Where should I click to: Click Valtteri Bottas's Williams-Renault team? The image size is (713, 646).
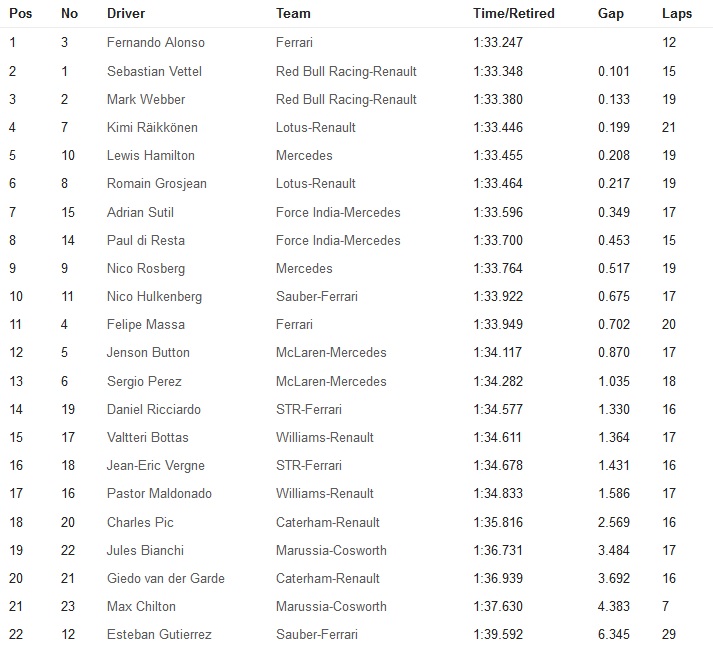pyautogui.click(x=325, y=437)
